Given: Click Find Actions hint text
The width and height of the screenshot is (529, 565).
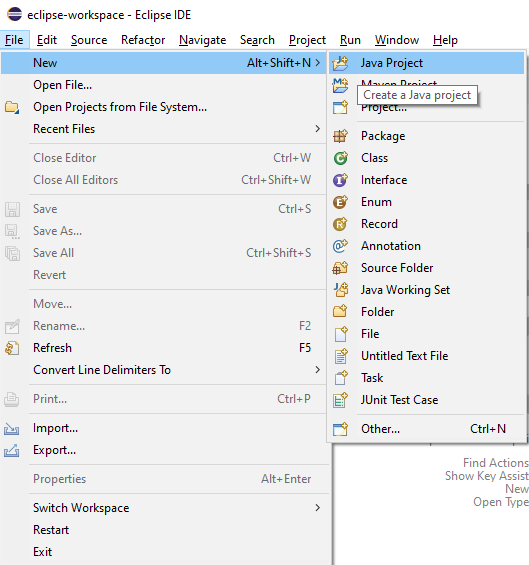Looking at the screenshot, I should coord(496,463).
